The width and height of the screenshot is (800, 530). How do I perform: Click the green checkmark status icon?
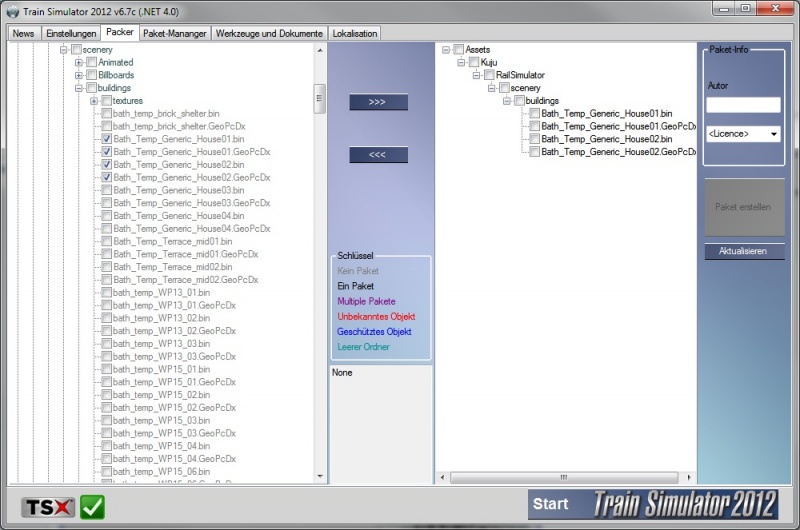point(92,507)
